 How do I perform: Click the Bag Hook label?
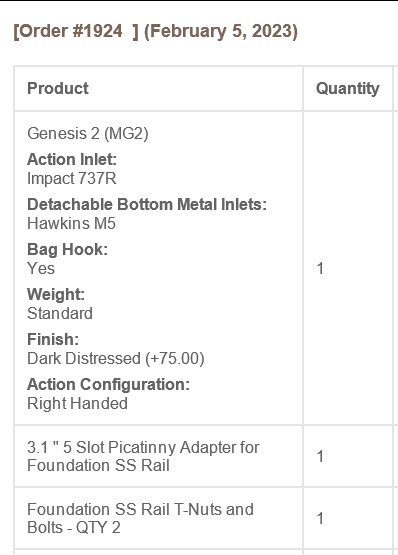coord(67,250)
